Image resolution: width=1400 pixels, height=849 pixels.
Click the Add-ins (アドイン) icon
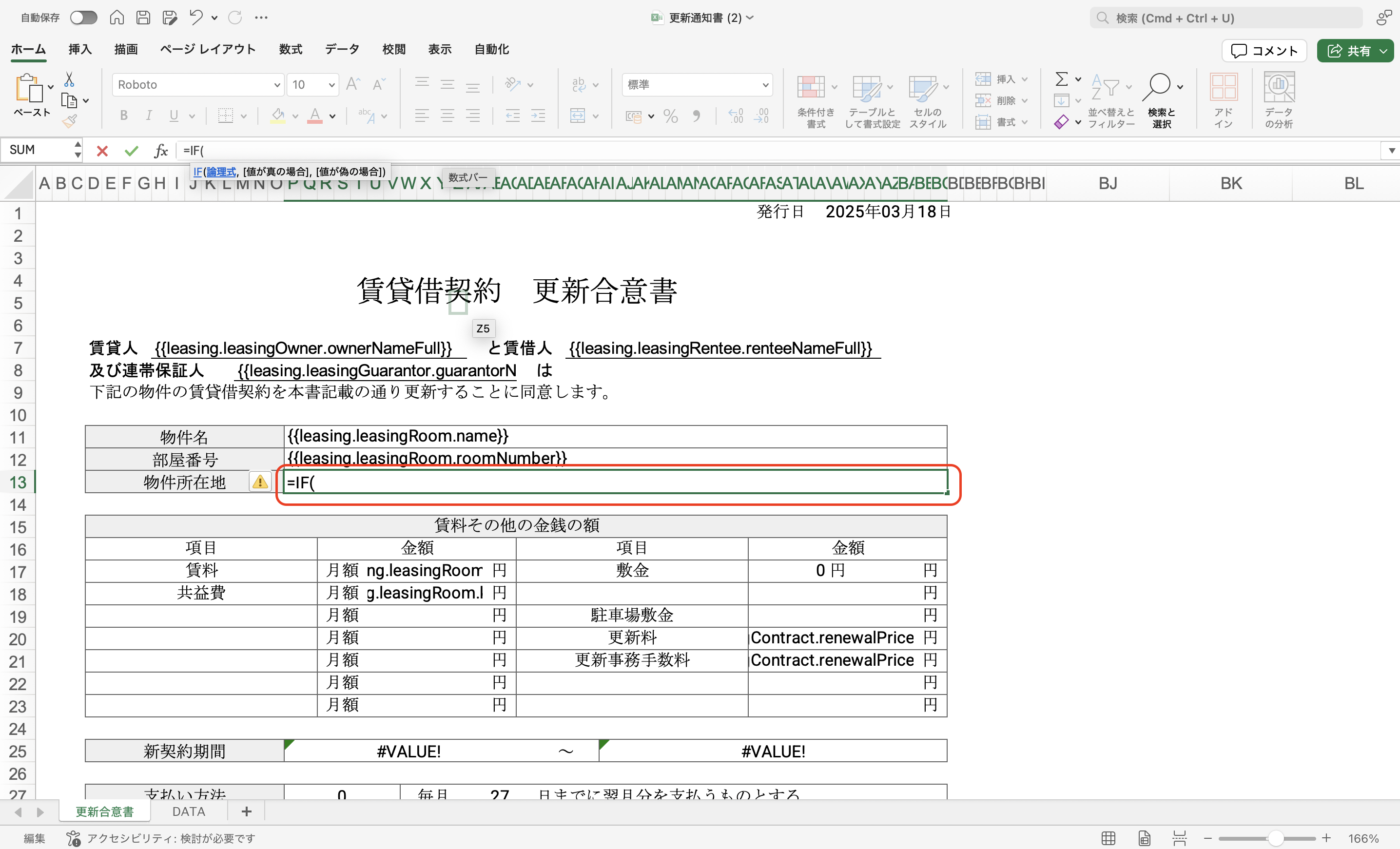[1224, 101]
